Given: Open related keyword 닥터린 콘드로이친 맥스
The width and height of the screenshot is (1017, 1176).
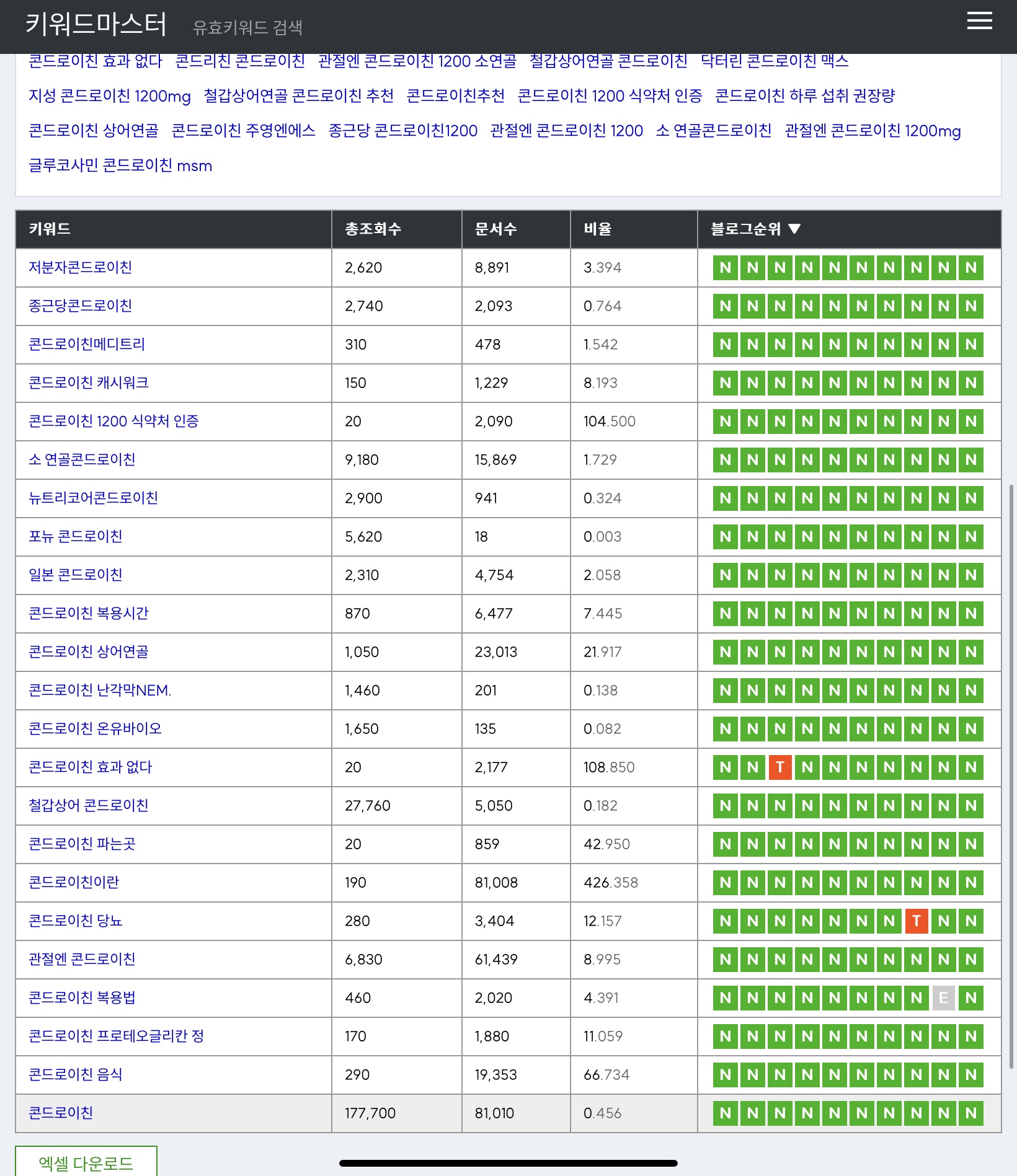Looking at the screenshot, I should pos(775,61).
